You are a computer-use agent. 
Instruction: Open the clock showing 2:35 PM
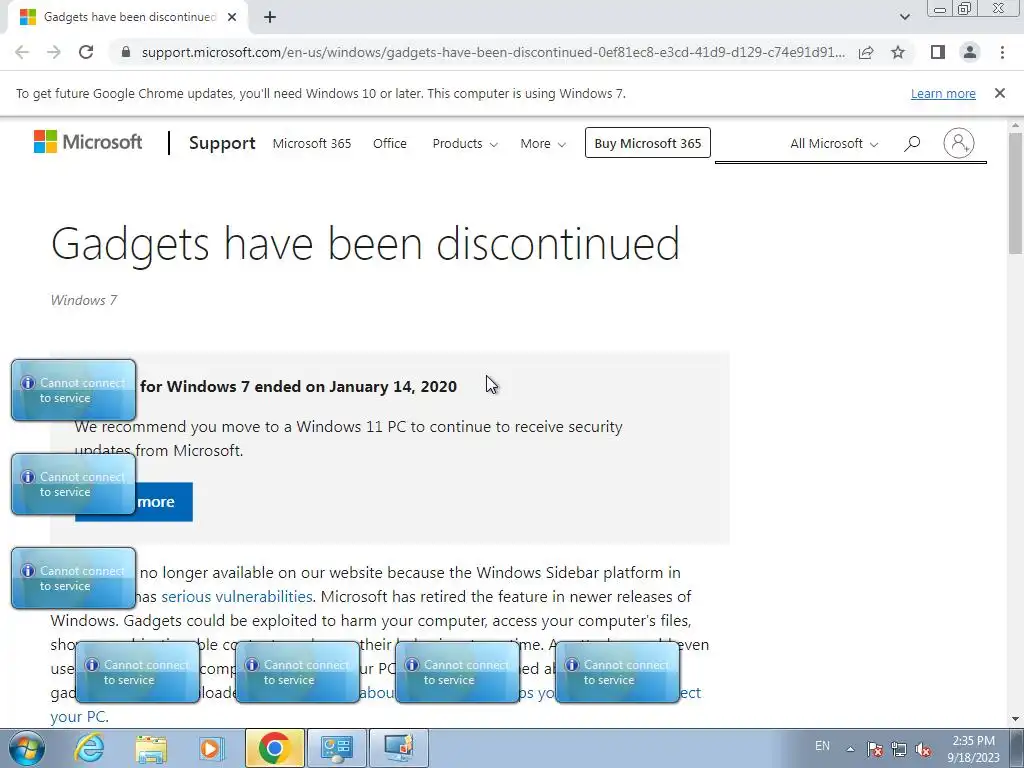(973, 749)
